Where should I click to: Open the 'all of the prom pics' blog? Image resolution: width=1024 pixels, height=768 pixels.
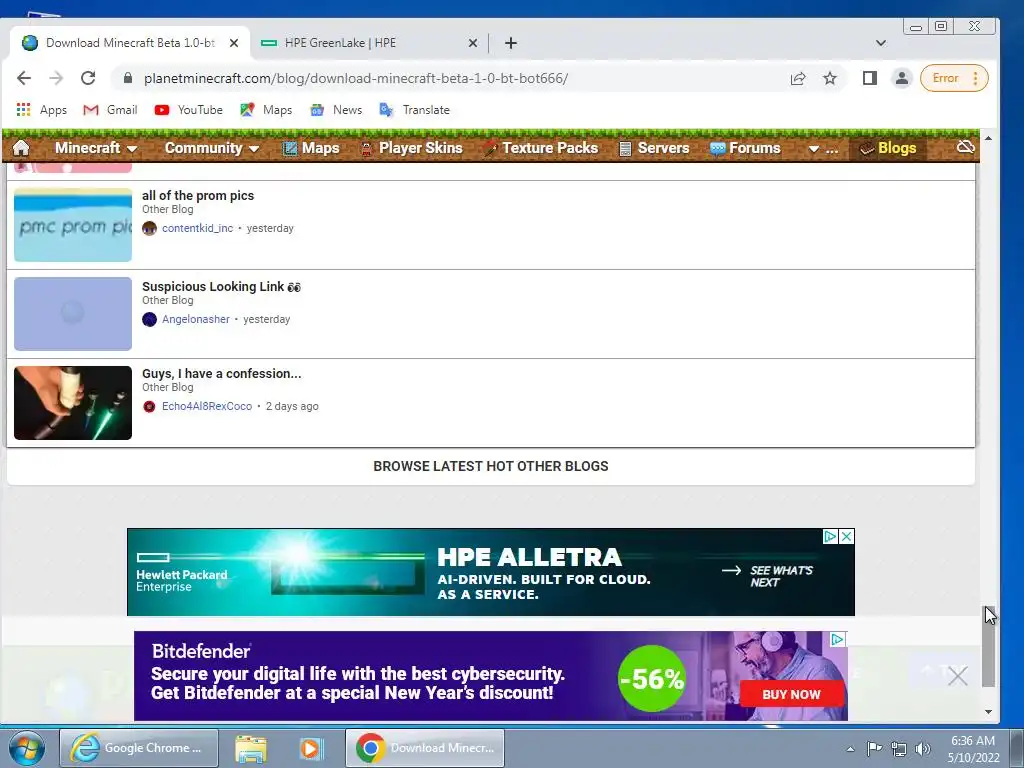pos(198,195)
